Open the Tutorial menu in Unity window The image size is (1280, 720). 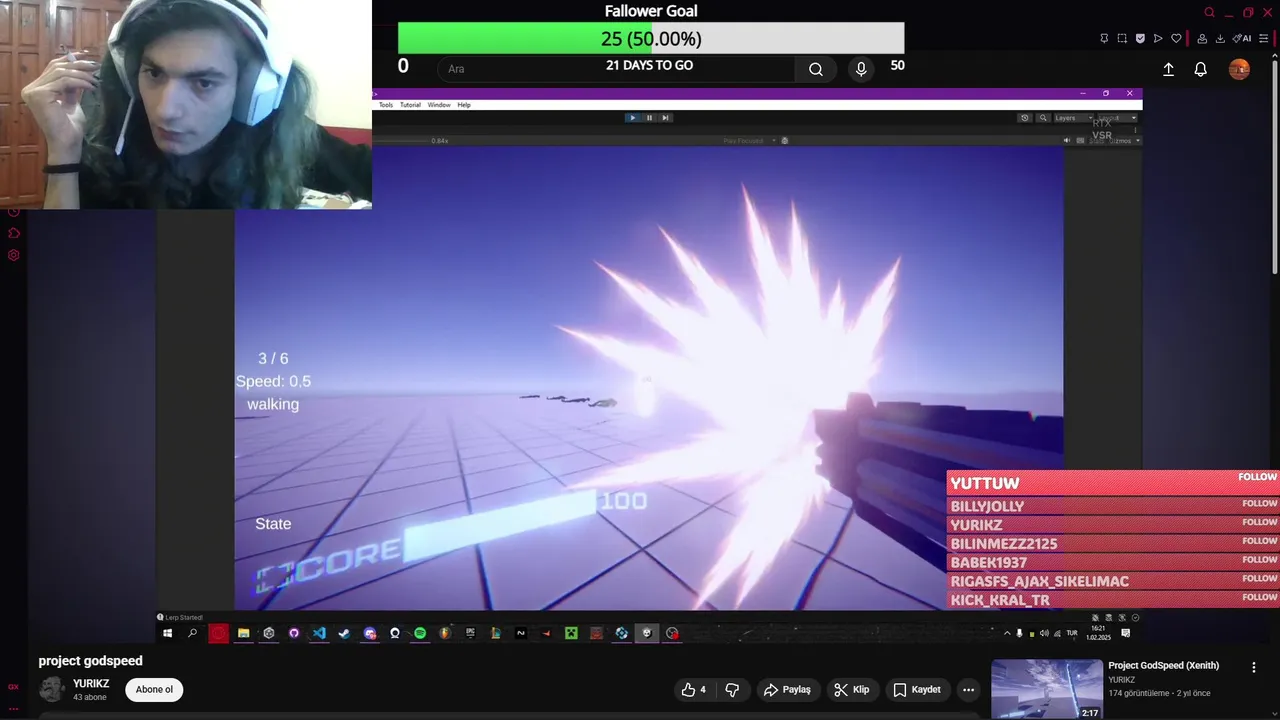coord(410,105)
